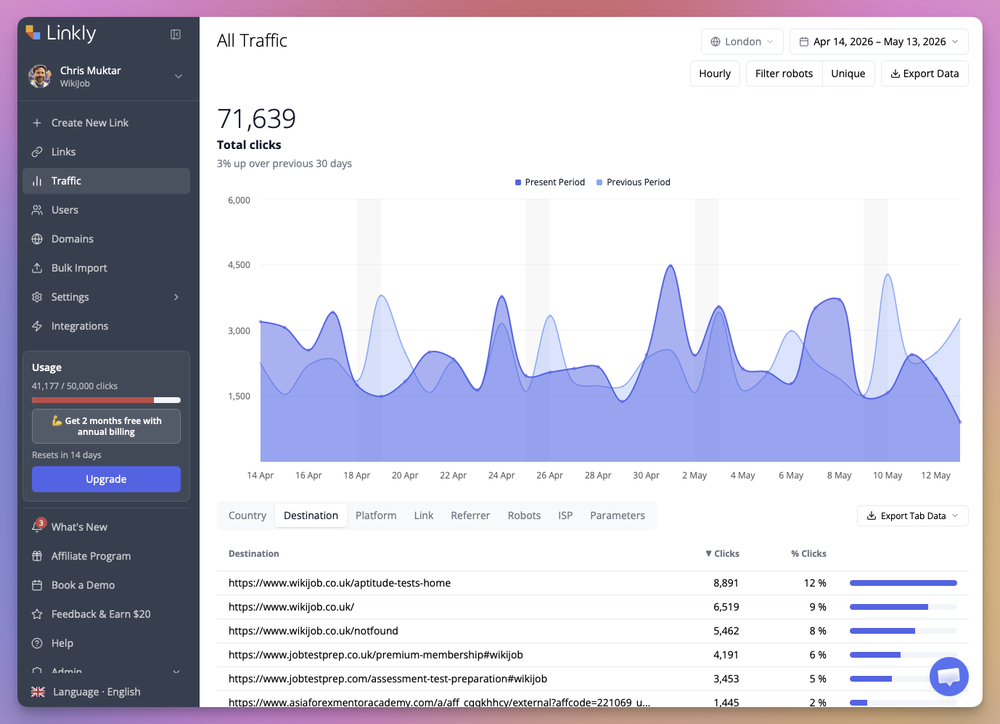Go to the Links section
The height and width of the screenshot is (724, 1000).
coord(106,152)
